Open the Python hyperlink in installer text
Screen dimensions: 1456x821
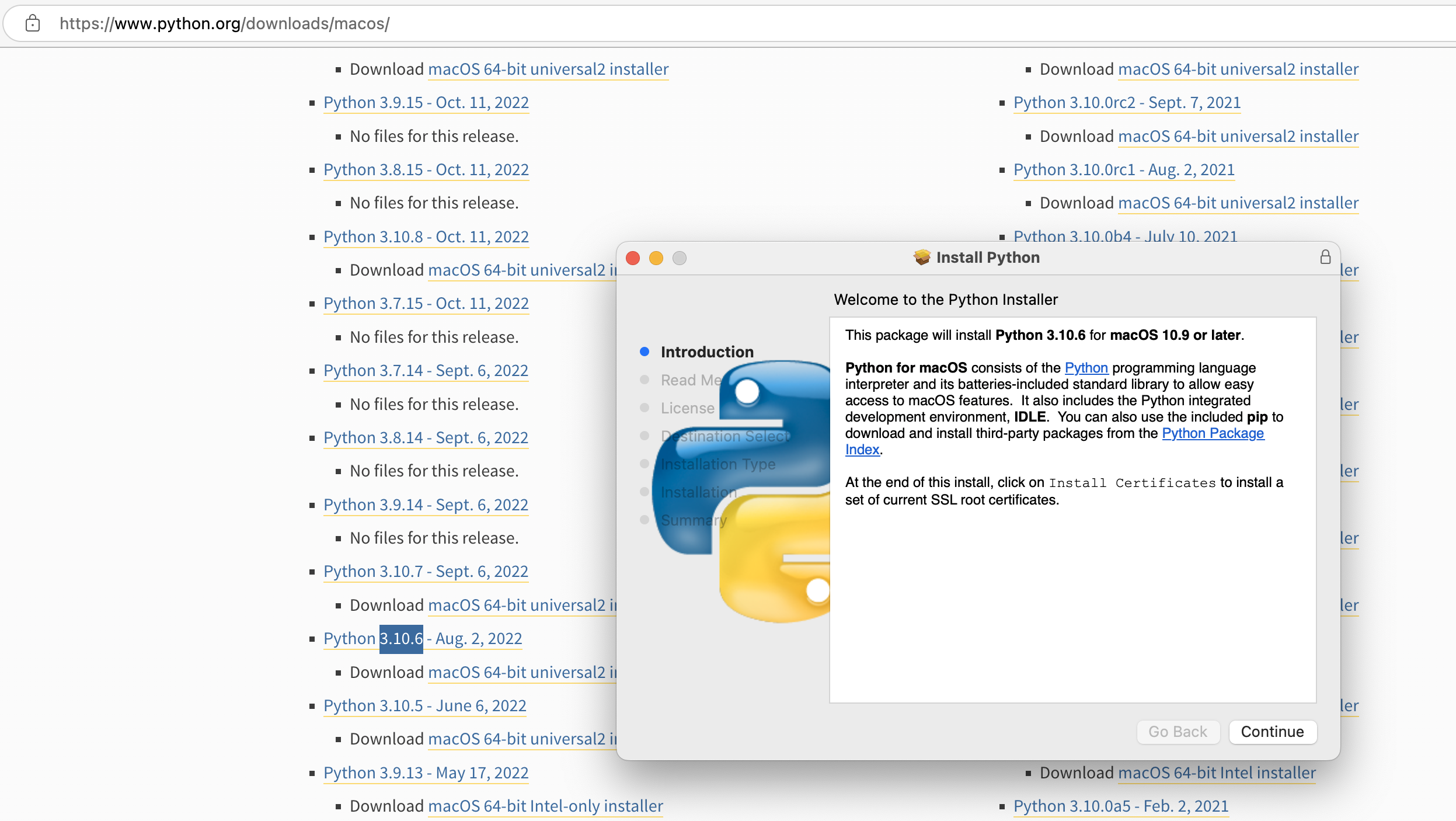coord(1086,368)
